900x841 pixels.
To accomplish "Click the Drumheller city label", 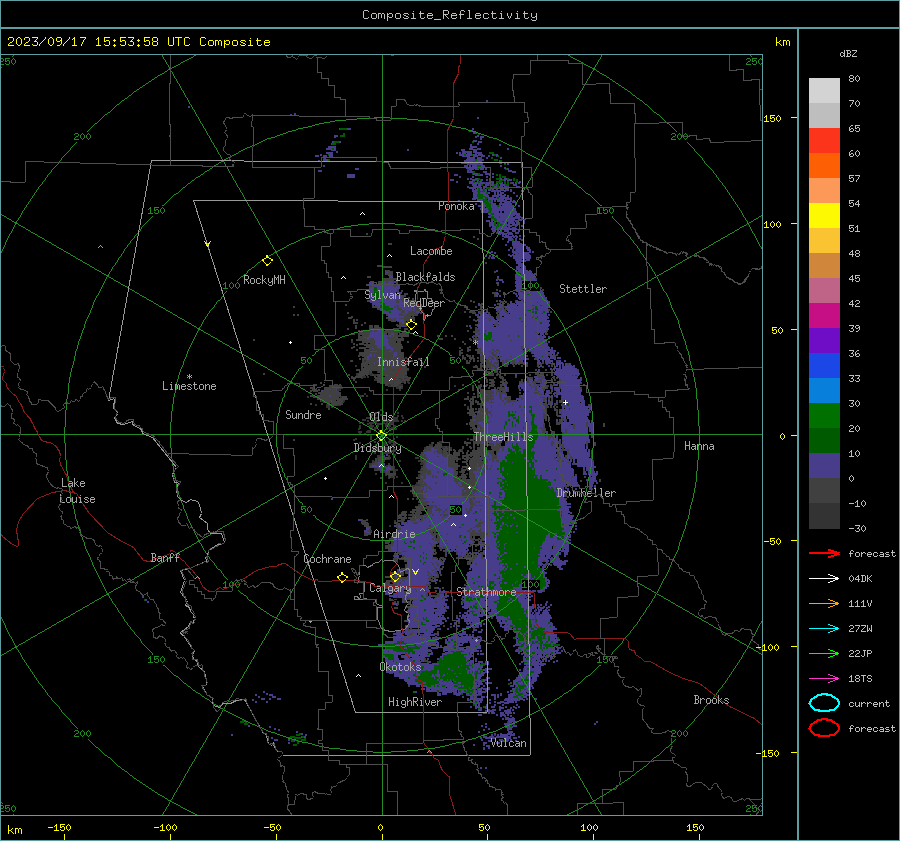I will (x=586, y=493).
